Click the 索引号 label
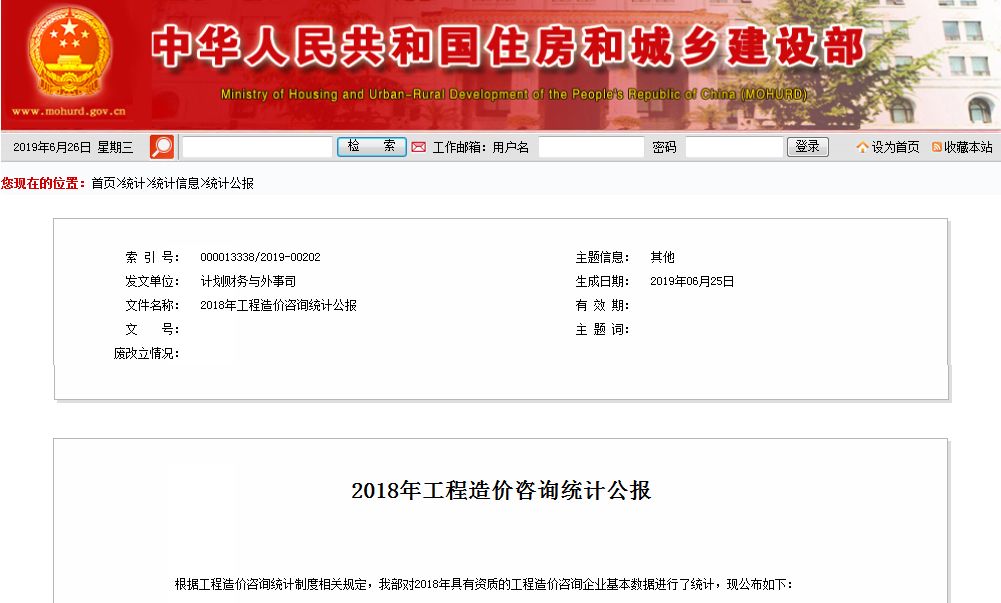This screenshot has height=603, width=1001. coord(152,257)
